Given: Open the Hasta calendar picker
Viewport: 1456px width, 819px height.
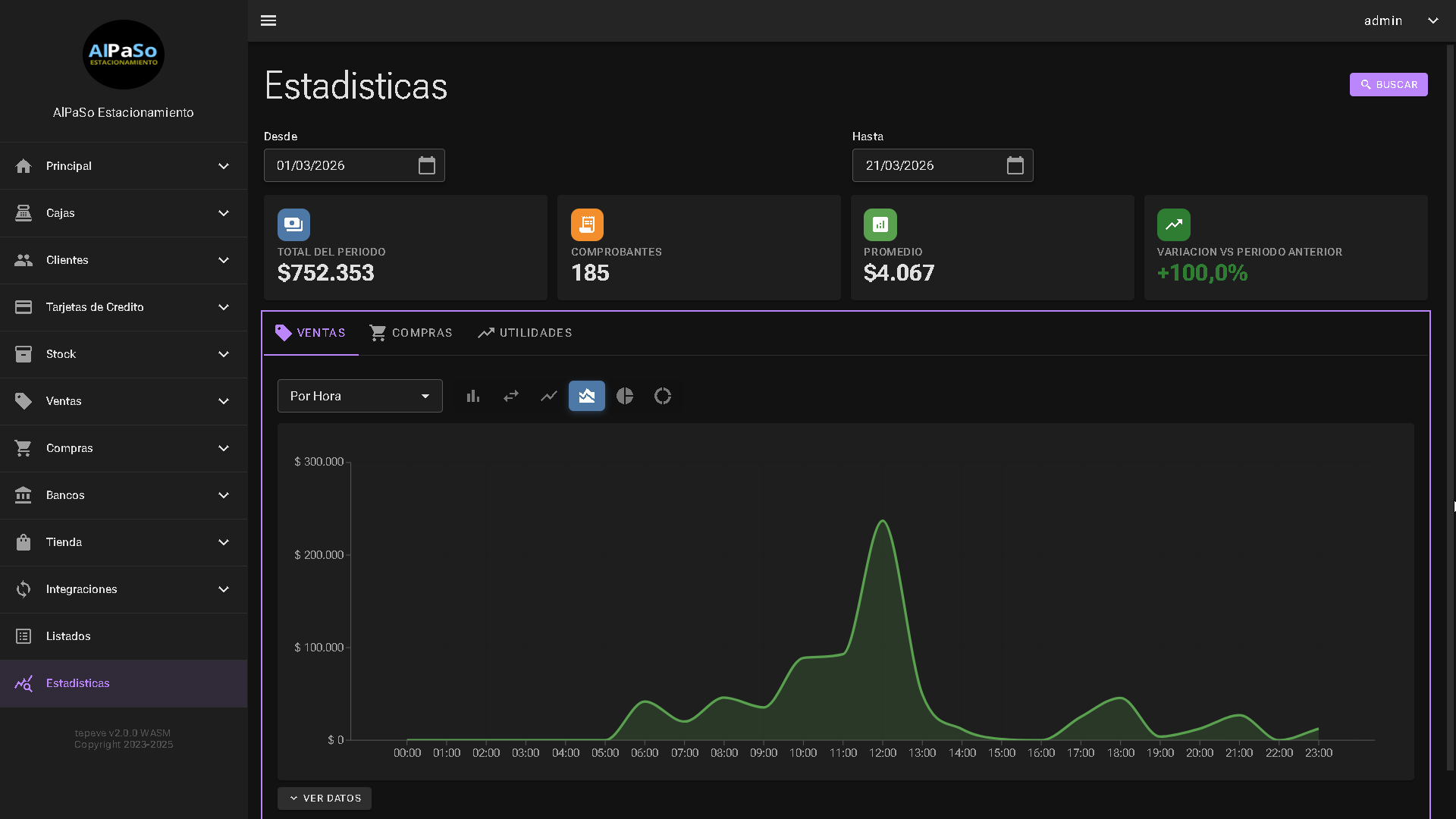Looking at the screenshot, I should coord(1015,165).
